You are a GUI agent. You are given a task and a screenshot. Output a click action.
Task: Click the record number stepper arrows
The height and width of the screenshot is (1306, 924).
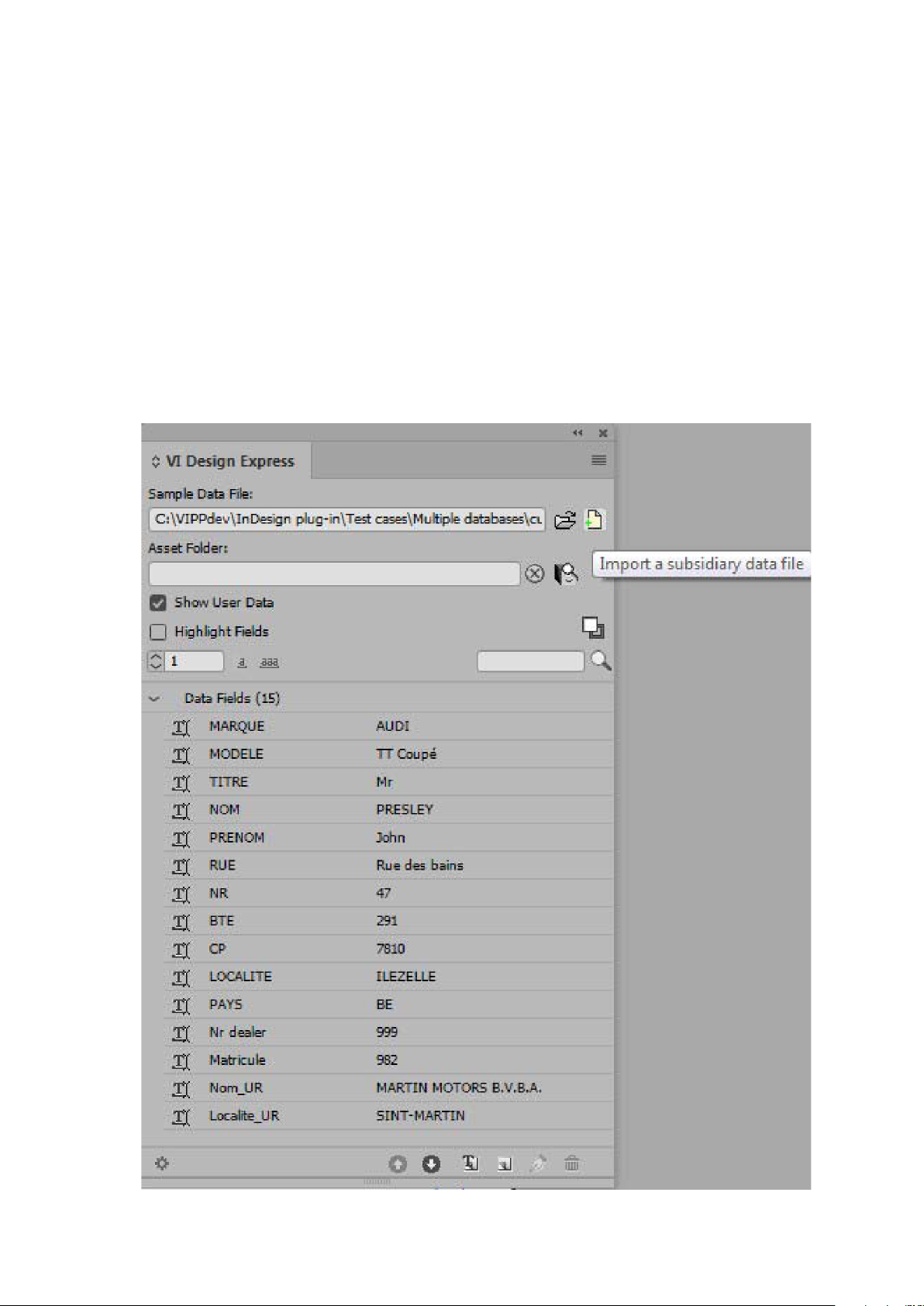point(156,661)
